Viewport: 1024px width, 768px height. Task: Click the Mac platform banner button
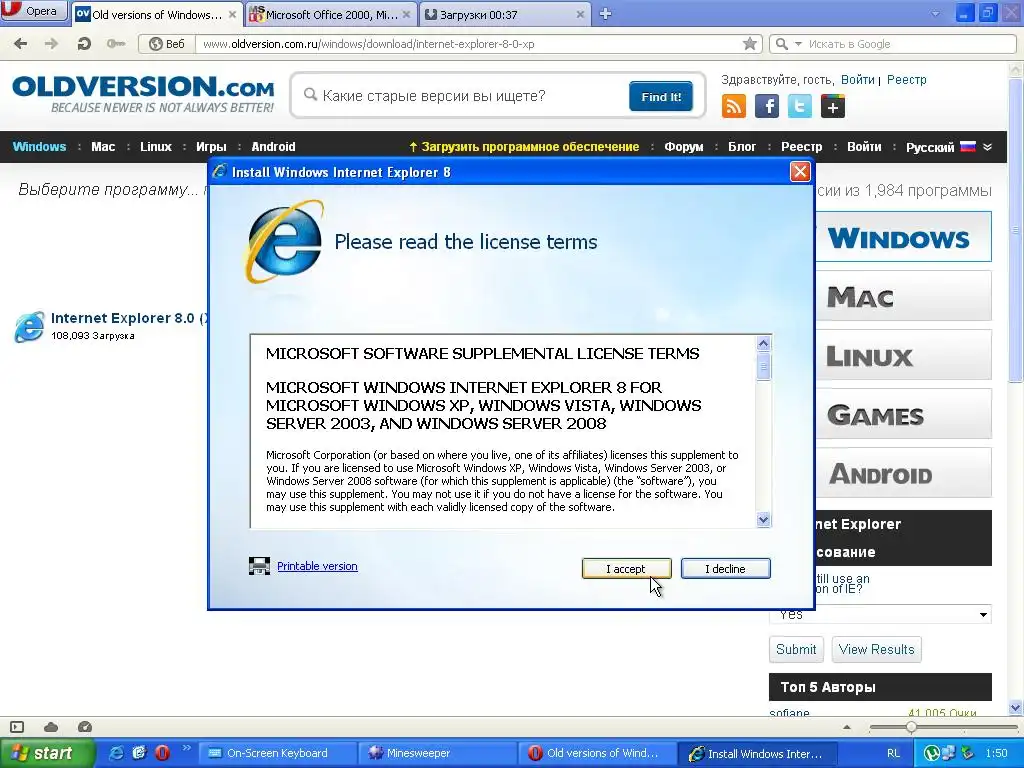(903, 296)
